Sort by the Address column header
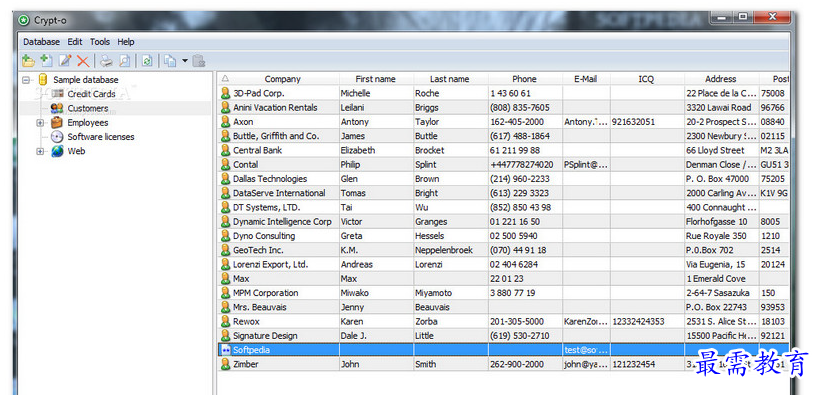 [x=721, y=79]
